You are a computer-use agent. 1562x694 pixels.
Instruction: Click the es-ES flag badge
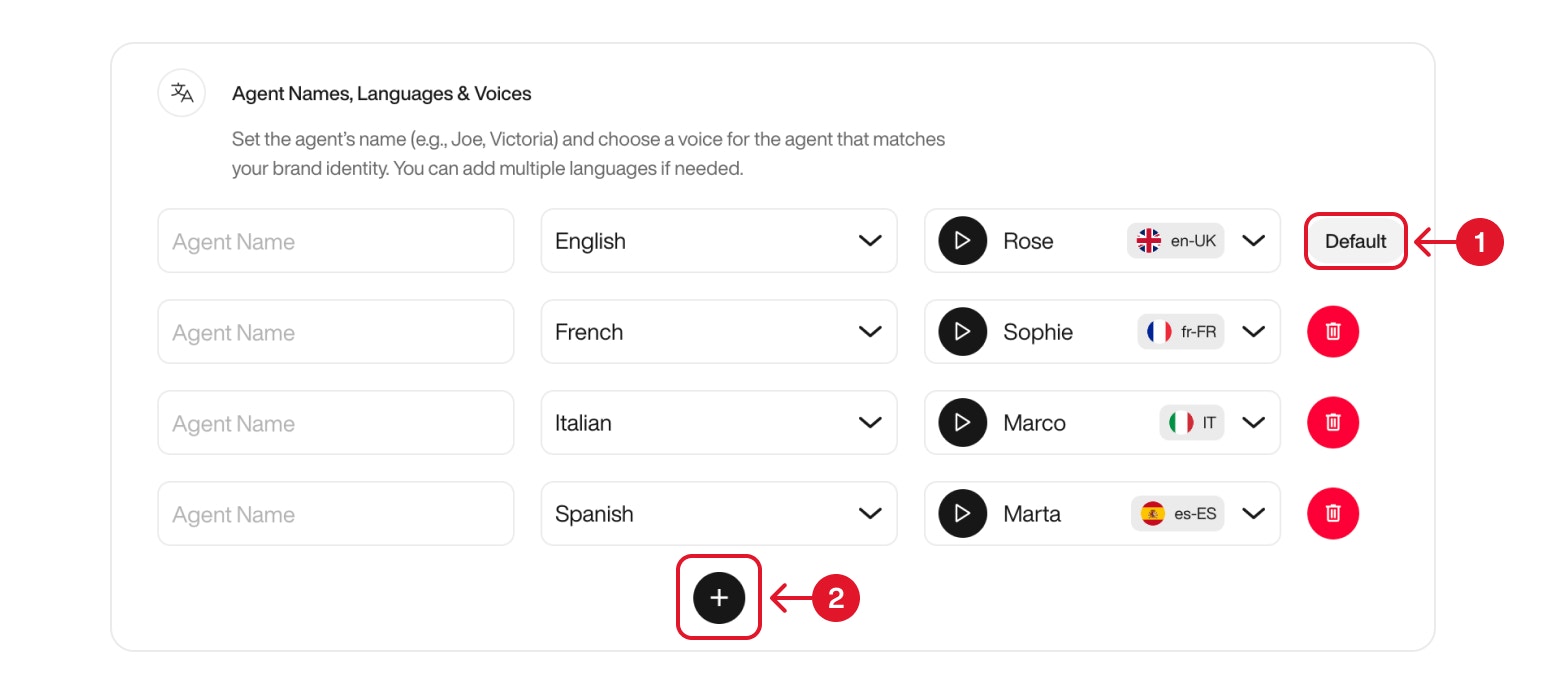[x=1177, y=513]
